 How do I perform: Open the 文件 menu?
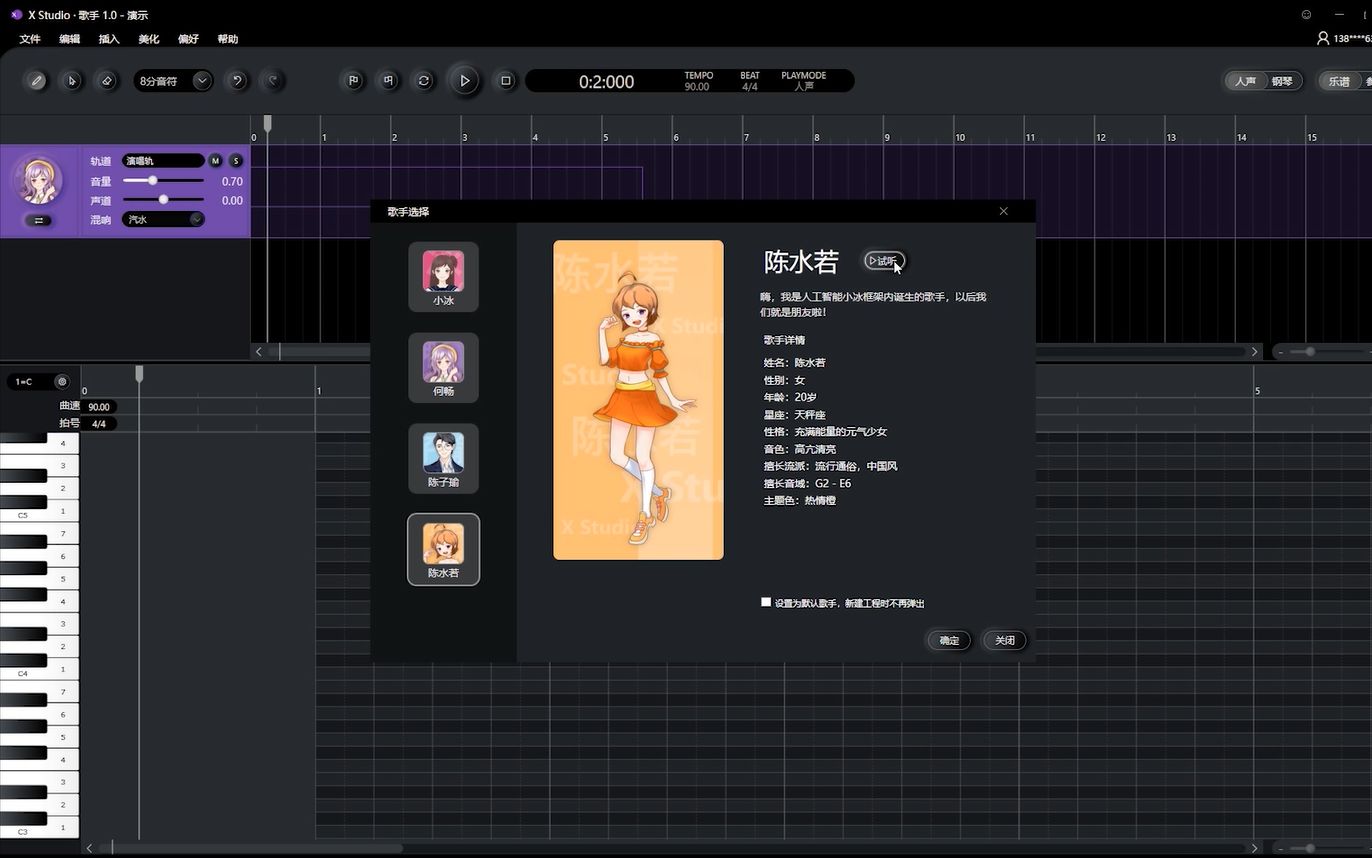[30, 39]
